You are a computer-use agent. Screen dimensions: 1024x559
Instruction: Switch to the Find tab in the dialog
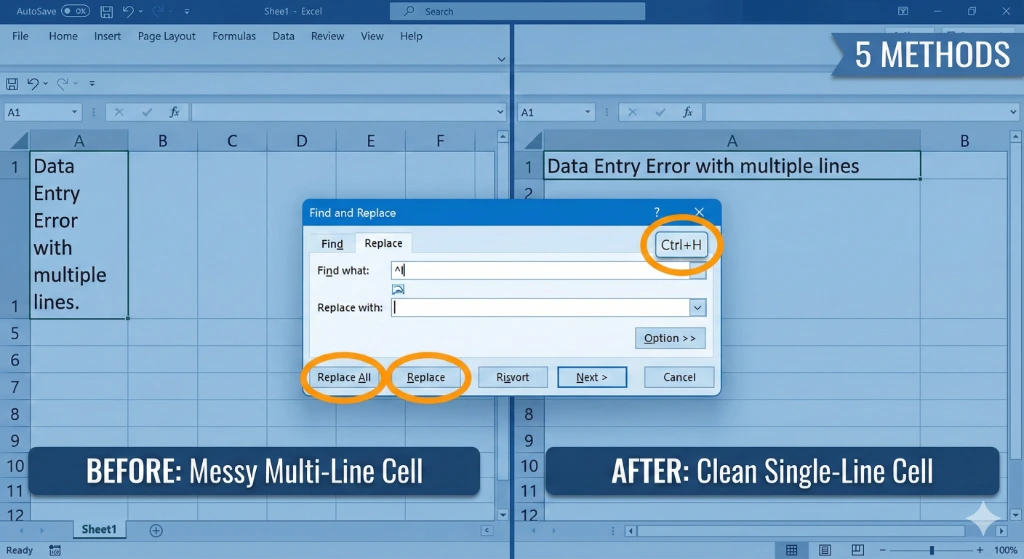pos(332,244)
